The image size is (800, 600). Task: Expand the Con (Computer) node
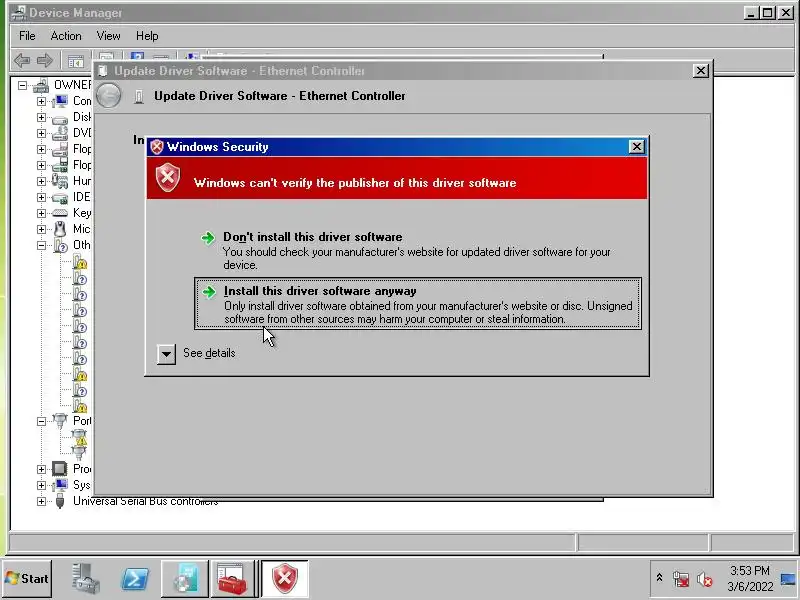click(x=41, y=101)
